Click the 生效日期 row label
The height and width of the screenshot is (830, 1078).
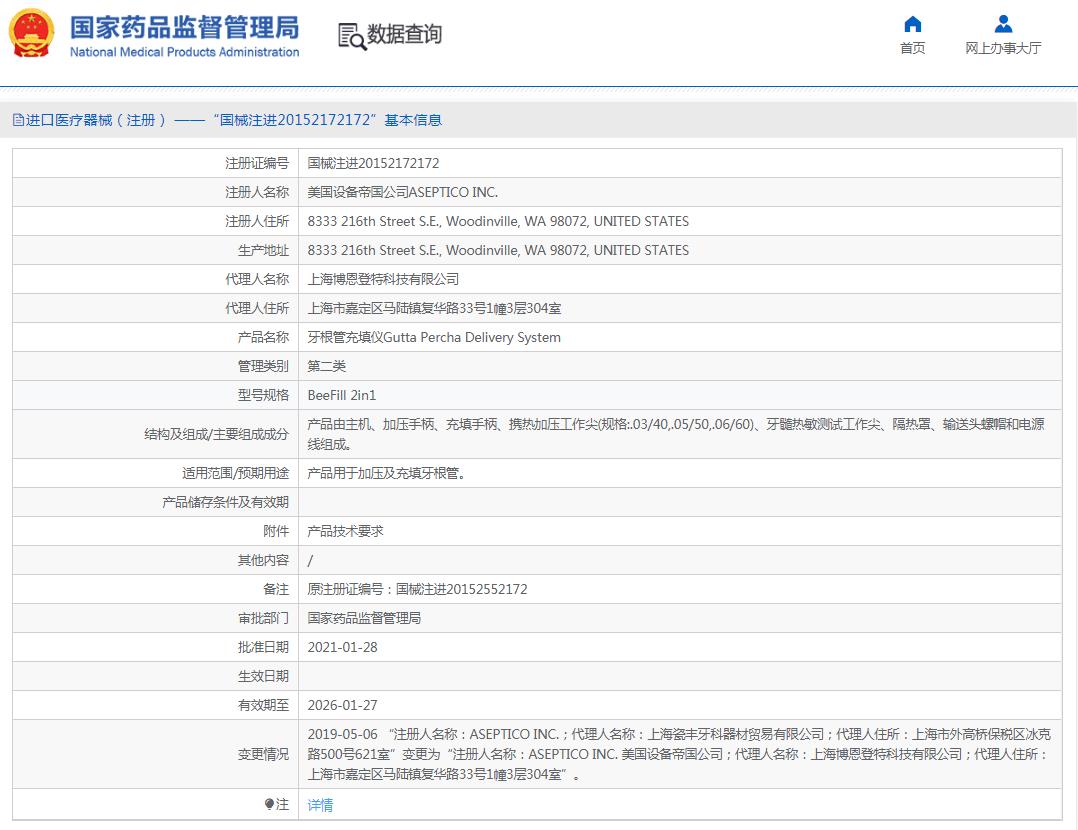(263, 676)
